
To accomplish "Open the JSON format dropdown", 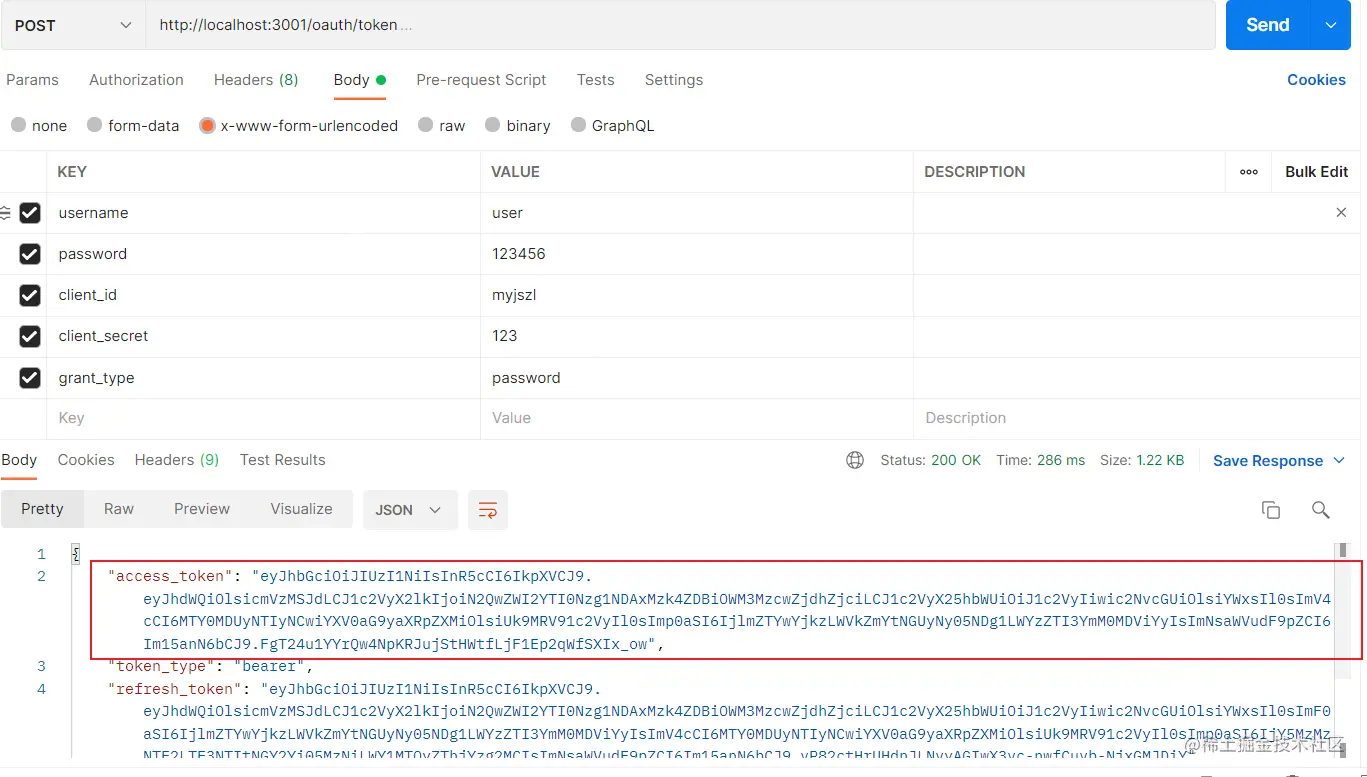I will click(x=410, y=510).
